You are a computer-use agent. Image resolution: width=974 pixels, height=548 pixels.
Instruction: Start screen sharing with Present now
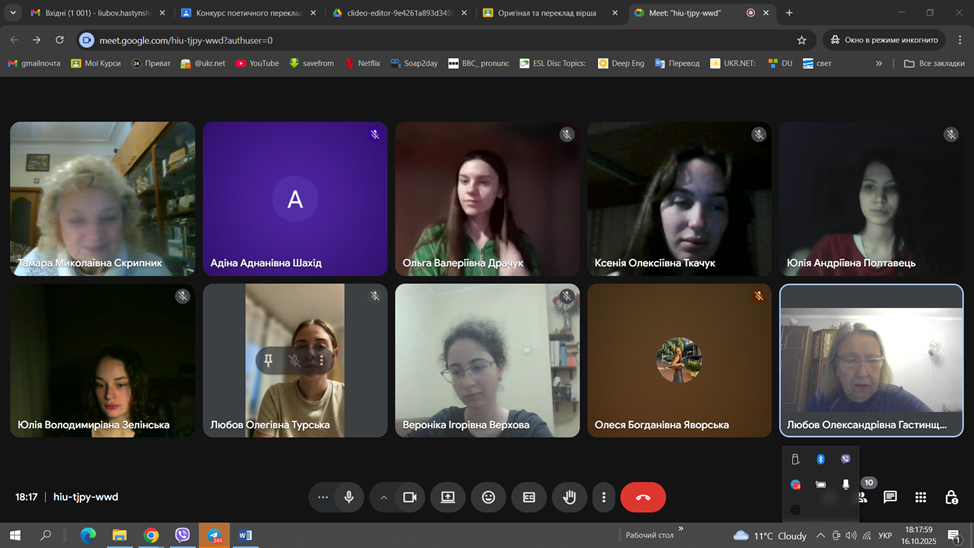448,497
